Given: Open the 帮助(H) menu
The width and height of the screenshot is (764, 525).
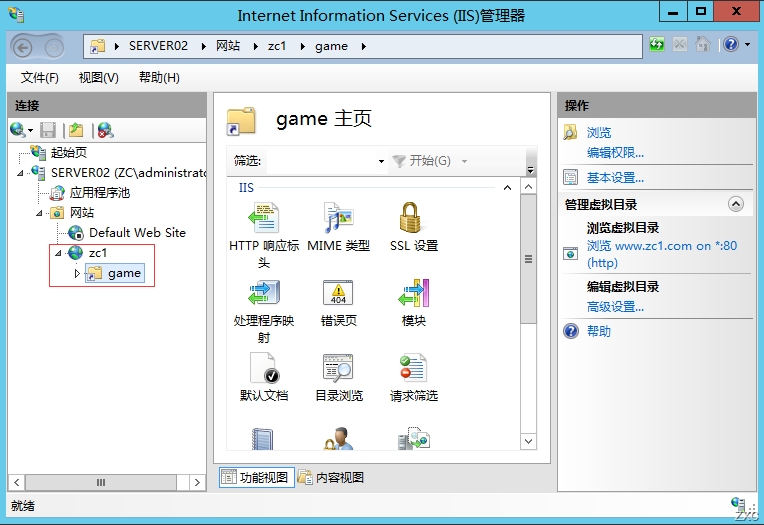Looking at the screenshot, I should point(159,78).
